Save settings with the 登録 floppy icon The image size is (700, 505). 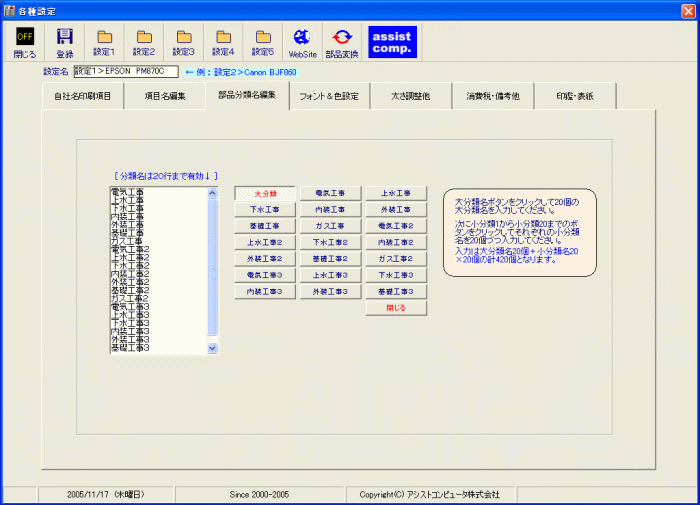point(65,43)
